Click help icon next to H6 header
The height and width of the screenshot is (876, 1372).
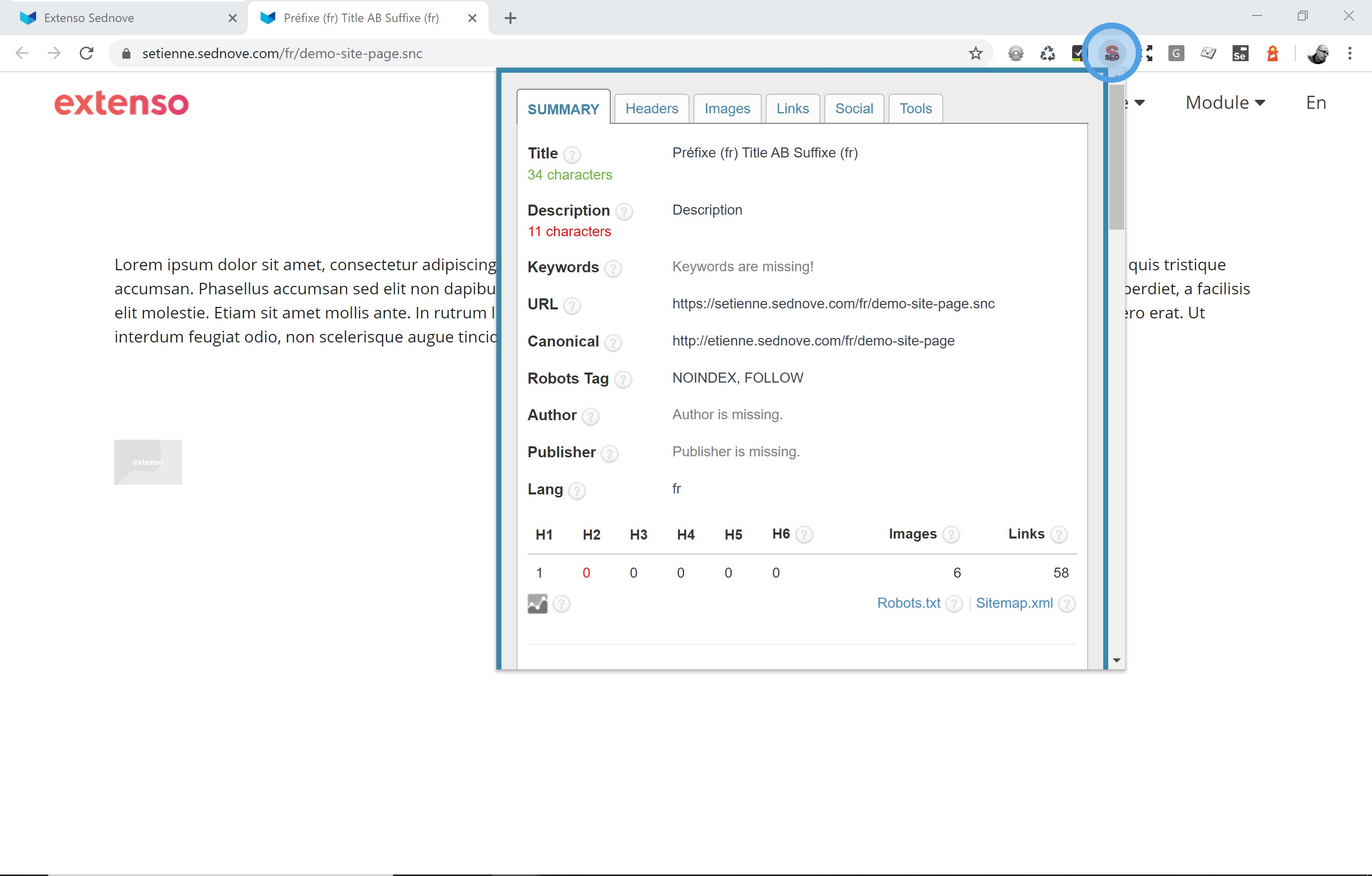[803, 535]
